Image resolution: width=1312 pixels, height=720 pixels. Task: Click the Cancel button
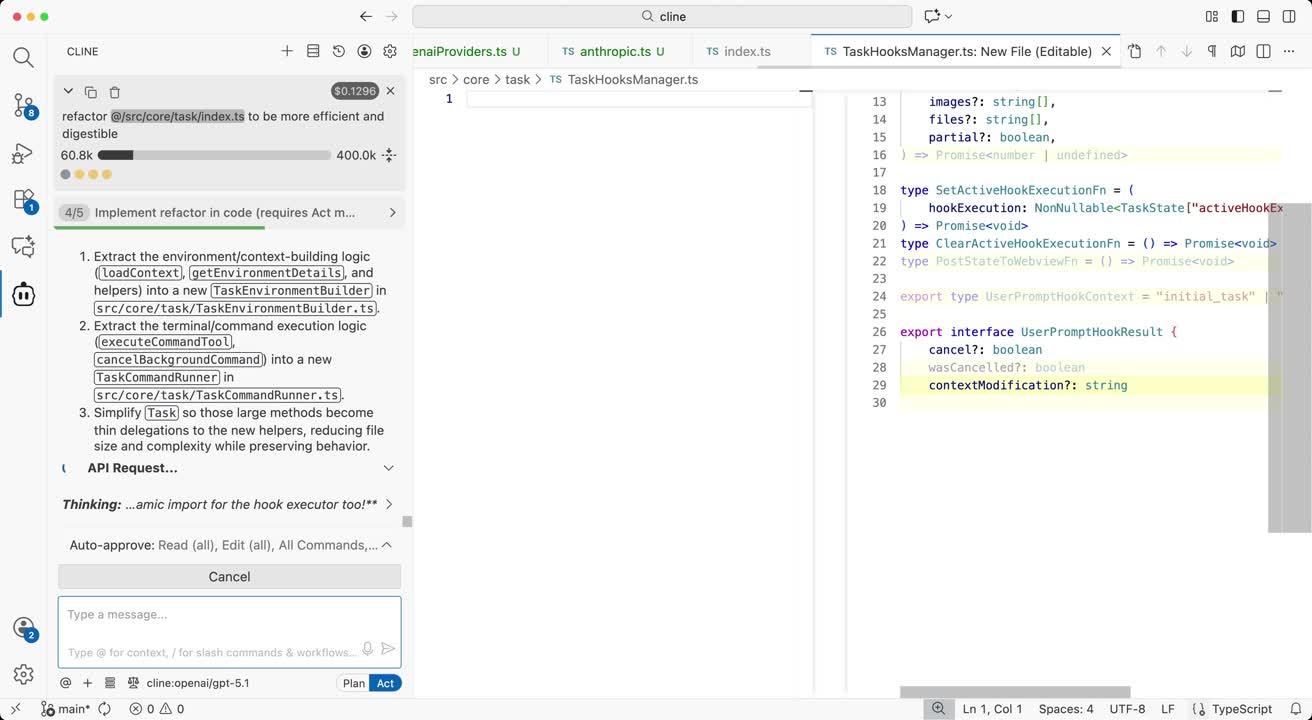229,576
